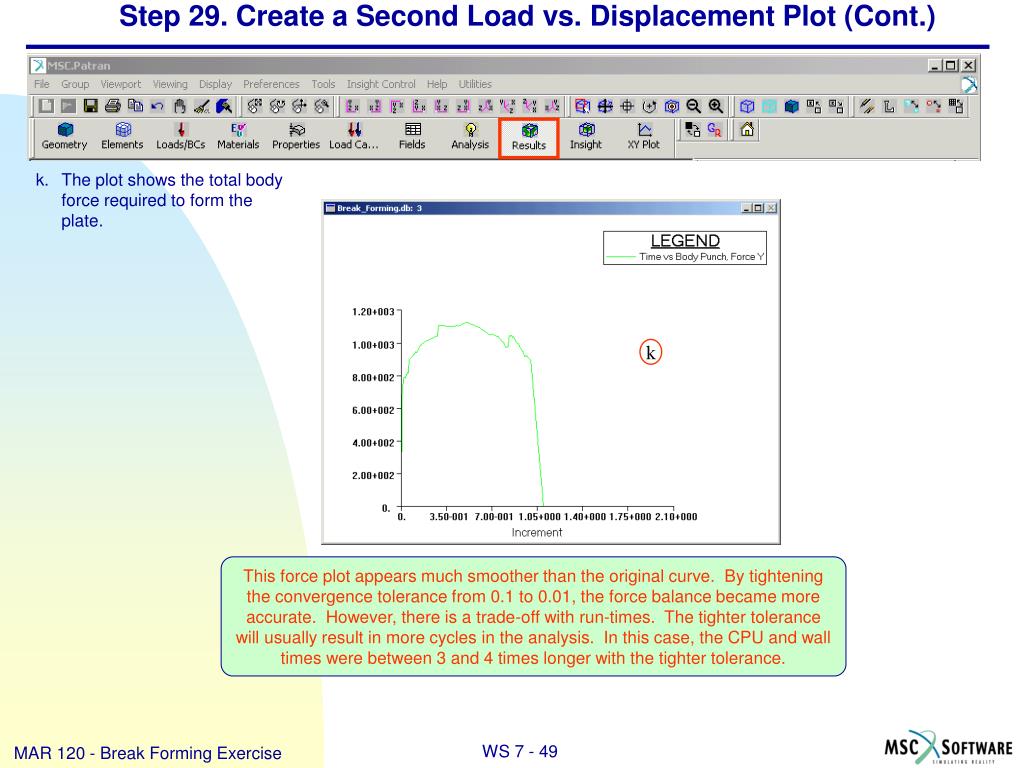Click the Fit View icon
1024x768 pixels.
click(605, 106)
